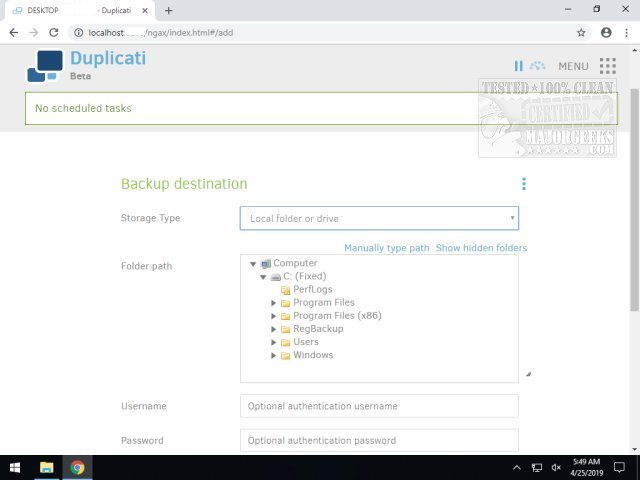Click the Manually type path link
Screen dimensions: 640x480
click(x=387, y=248)
